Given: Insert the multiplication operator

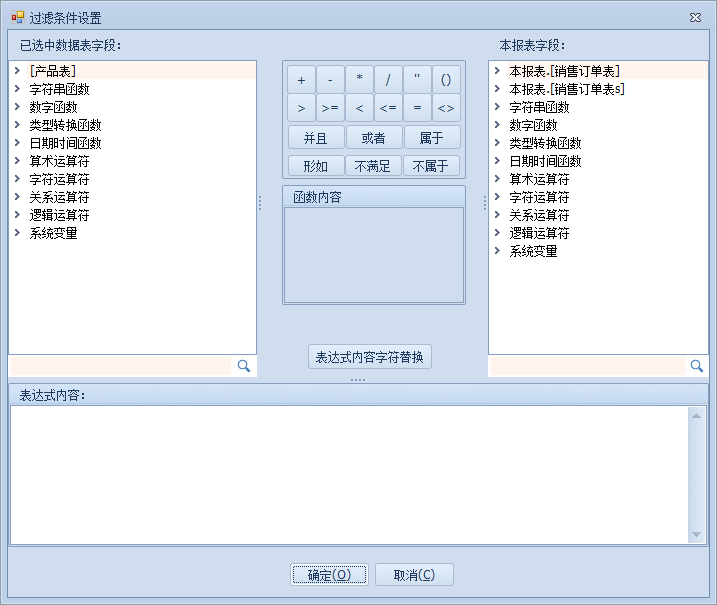Looking at the screenshot, I should tap(359, 79).
